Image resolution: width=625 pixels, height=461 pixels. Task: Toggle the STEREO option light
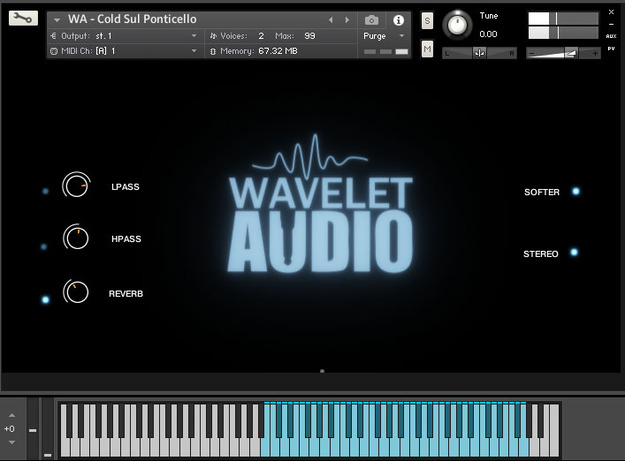coord(574,252)
